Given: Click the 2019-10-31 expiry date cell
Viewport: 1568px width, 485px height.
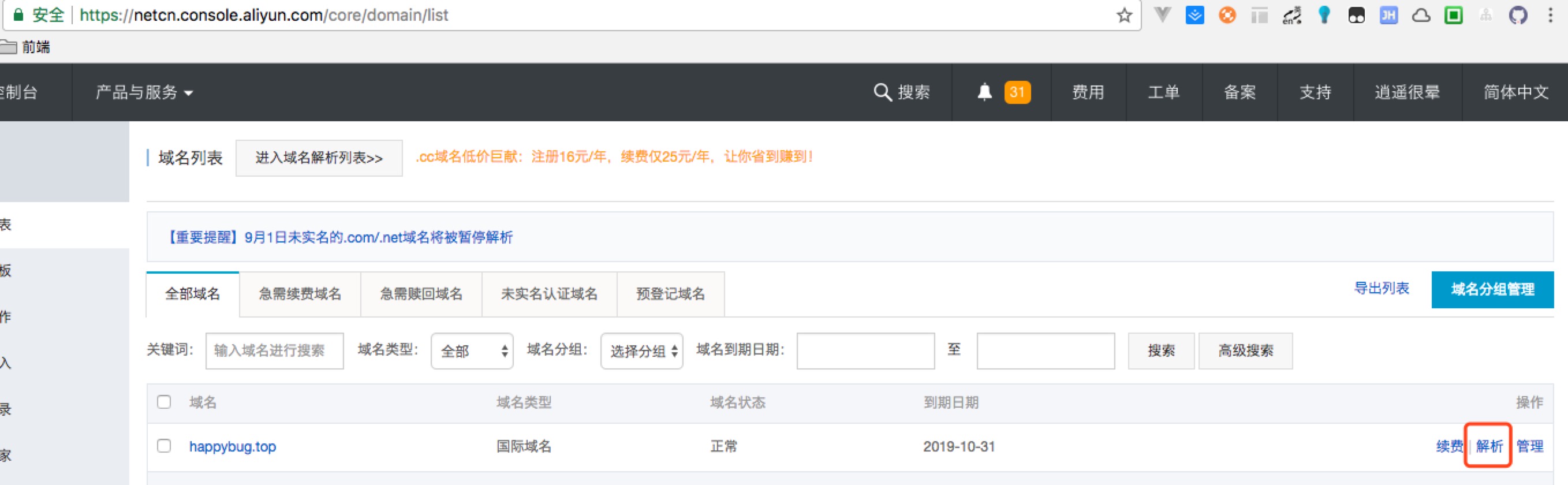Looking at the screenshot, I should [x=959, y=446].
